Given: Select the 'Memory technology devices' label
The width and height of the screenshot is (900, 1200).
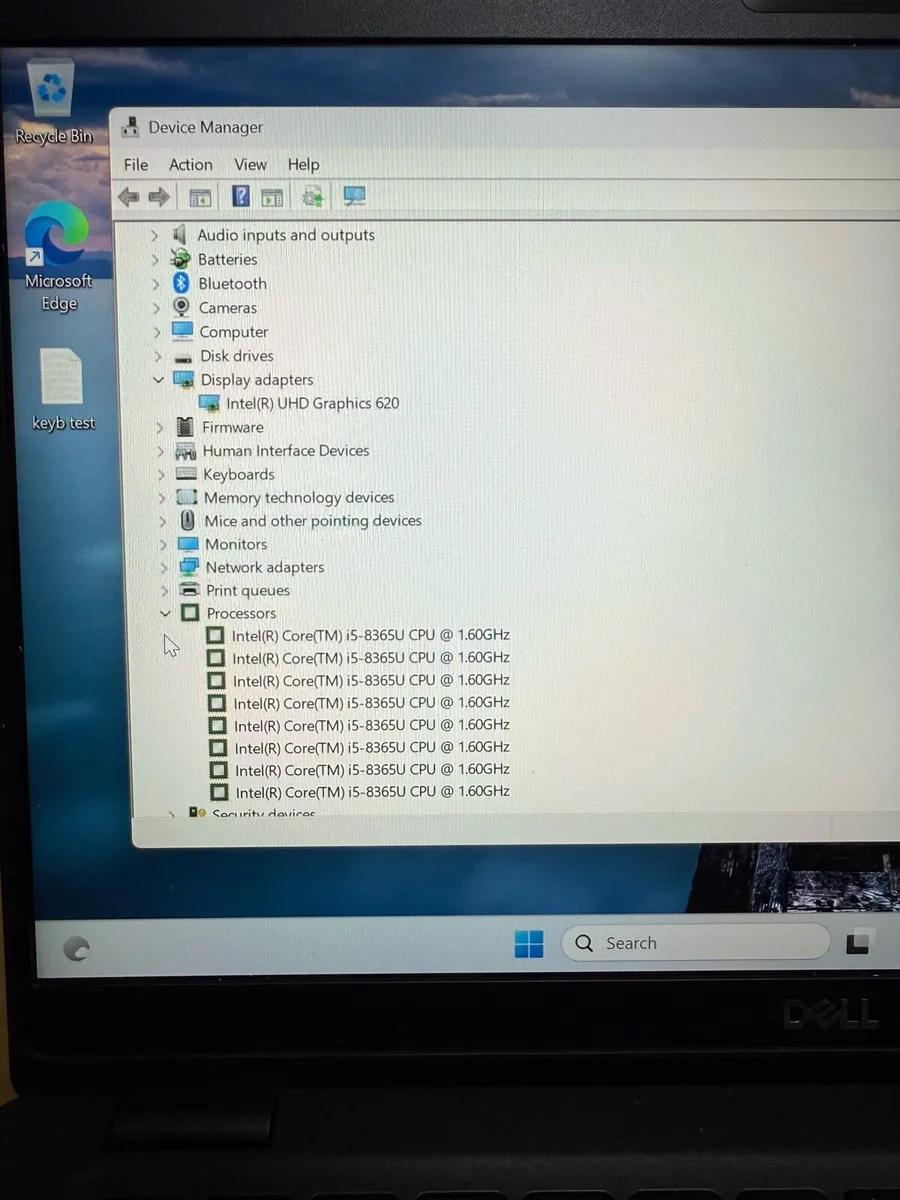Looking at the screenshot, I should pos(299,497).
